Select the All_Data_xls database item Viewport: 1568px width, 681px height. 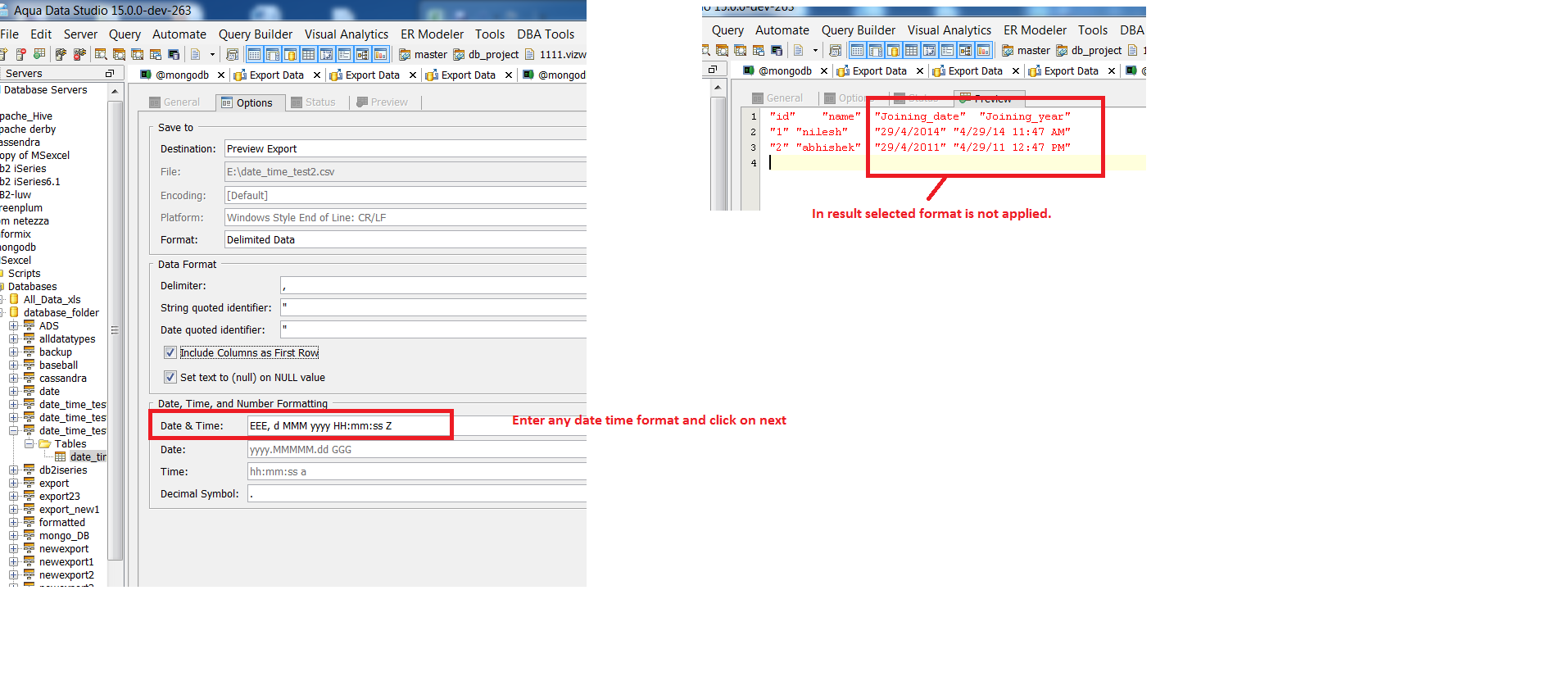pos(52,299)
